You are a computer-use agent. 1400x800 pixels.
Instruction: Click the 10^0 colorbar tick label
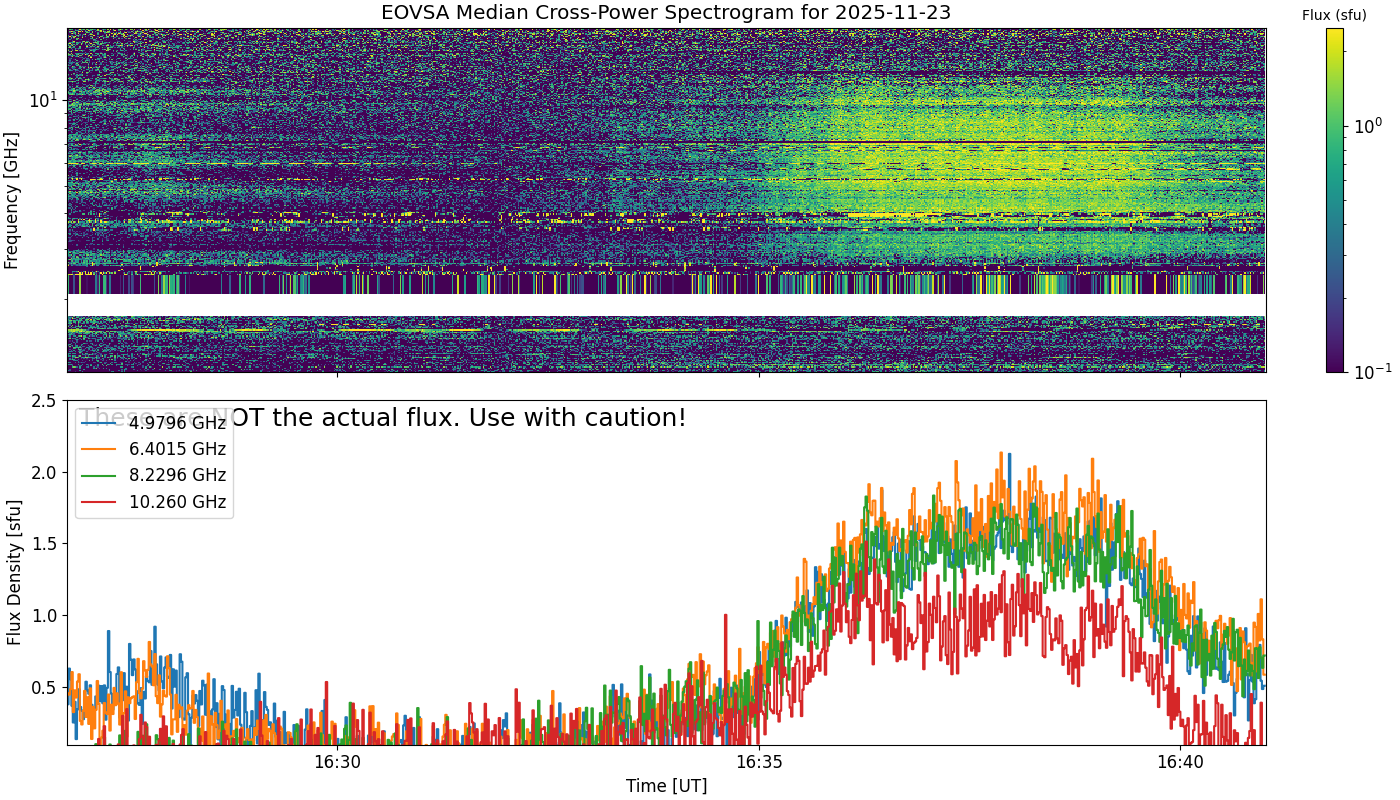tap(1366, 126)
